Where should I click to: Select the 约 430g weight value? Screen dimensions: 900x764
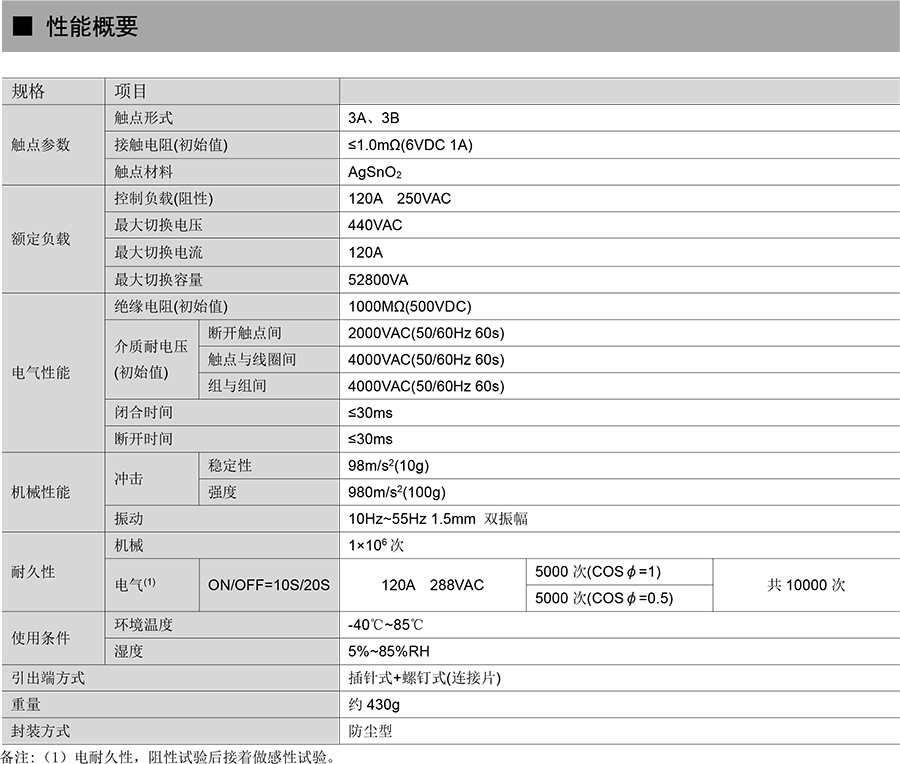coord(374,704)
